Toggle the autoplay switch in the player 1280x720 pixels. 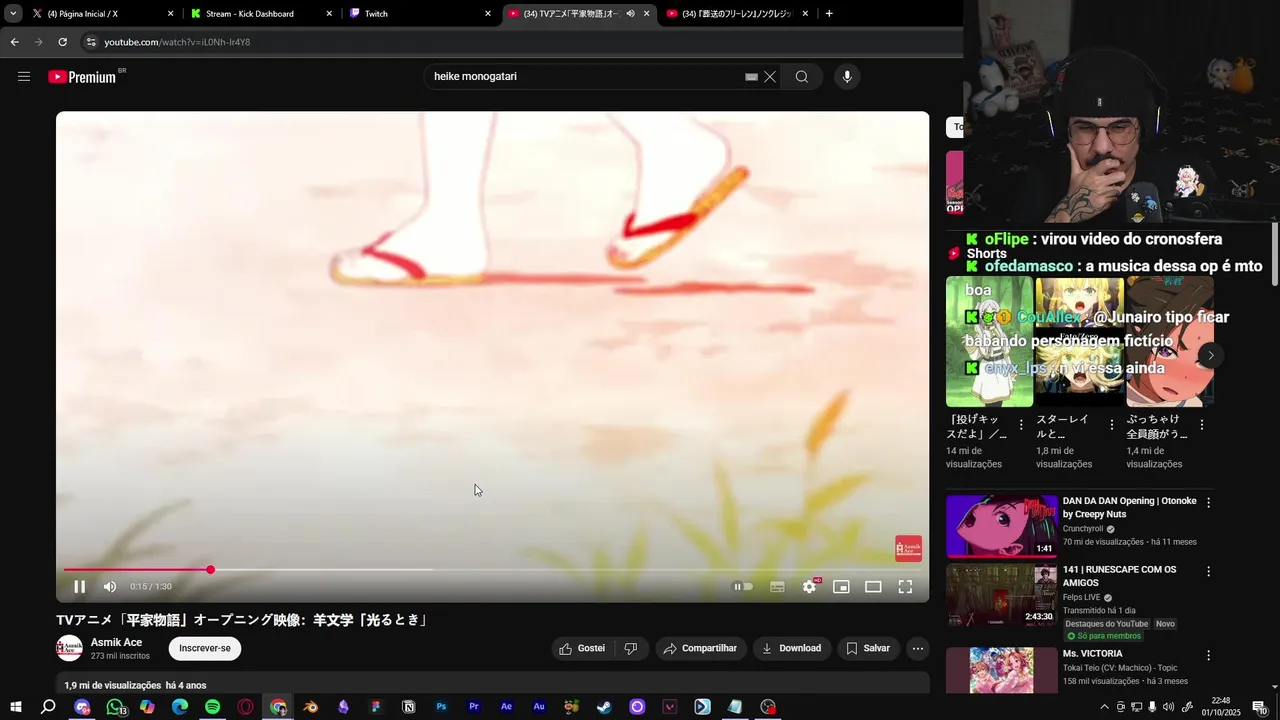coord(743,587)
